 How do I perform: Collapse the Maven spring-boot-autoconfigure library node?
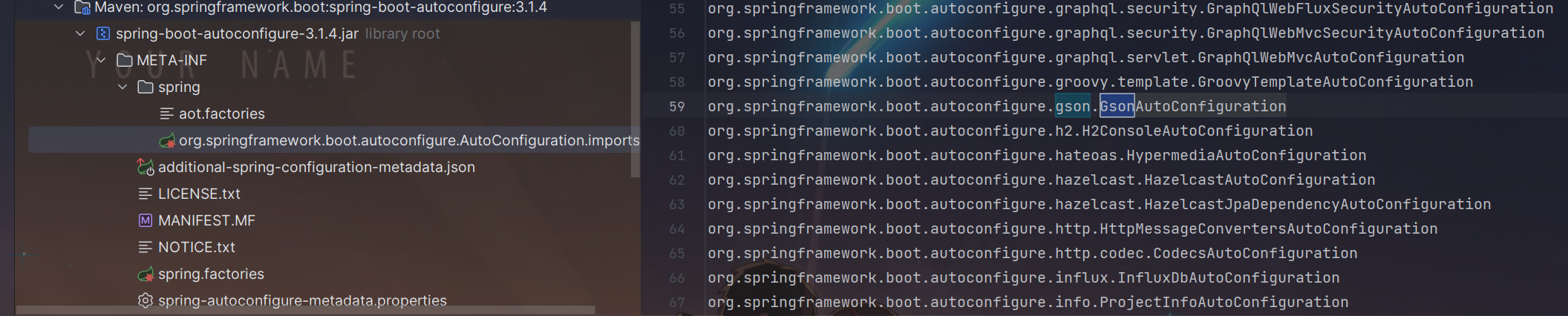[59, 7]
